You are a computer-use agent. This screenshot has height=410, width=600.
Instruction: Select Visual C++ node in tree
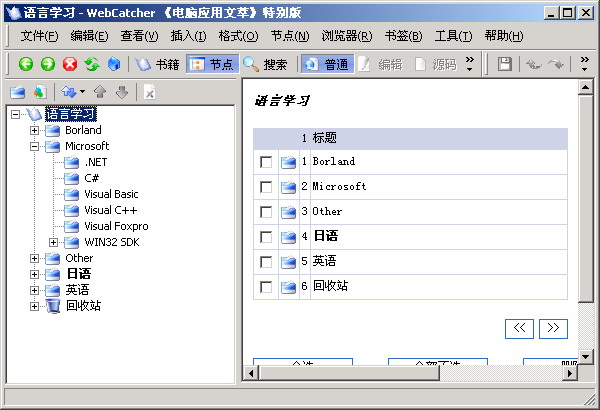tap(111, 210)
